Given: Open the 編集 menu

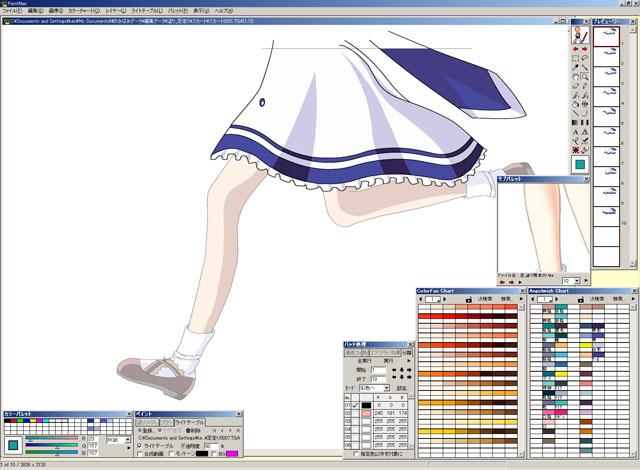Looking at the screenshot, I should 35,11.
